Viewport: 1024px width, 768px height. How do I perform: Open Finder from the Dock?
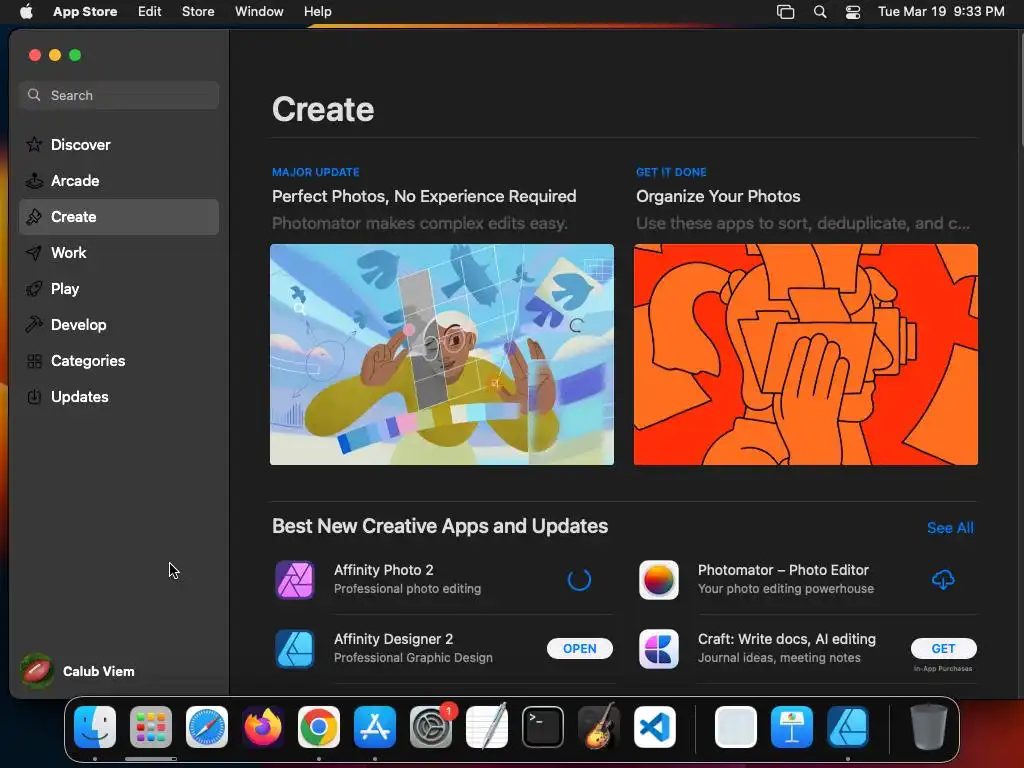point(95,727)
